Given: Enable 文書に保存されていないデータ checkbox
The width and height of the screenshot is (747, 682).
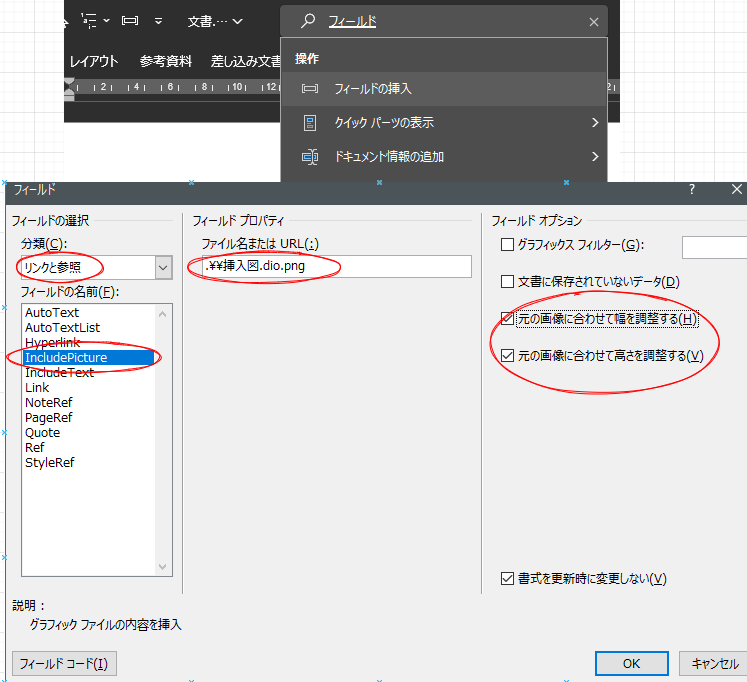Looking at the screenshot, I should coord(507,281).
